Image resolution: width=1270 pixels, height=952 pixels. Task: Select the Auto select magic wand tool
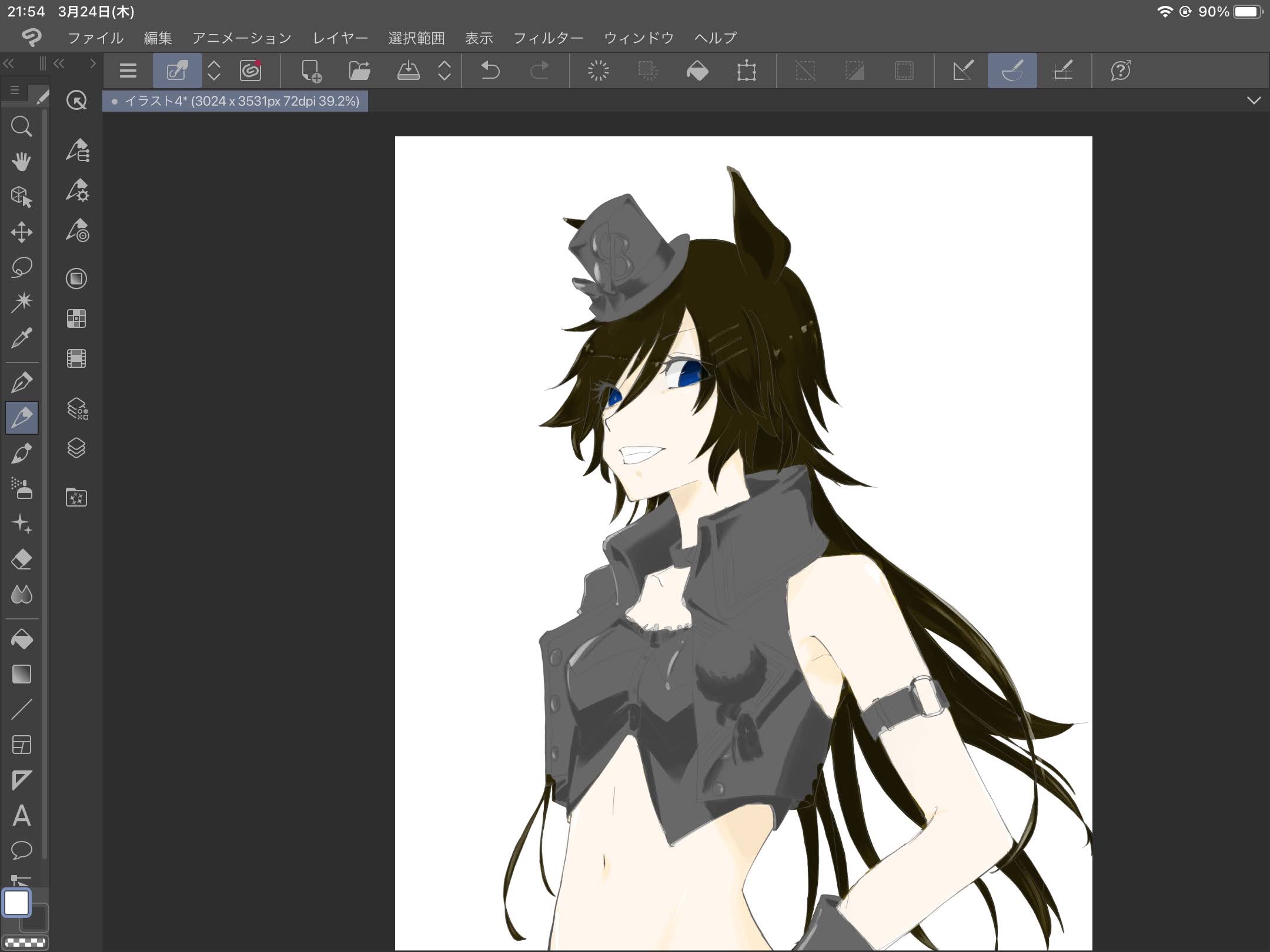(22, 302)
